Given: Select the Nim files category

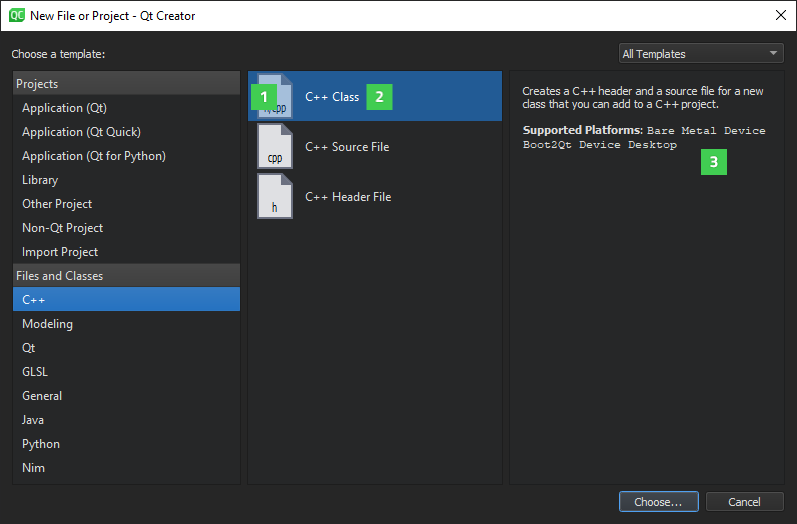Looking at the screenshot, I should point(33,468).
